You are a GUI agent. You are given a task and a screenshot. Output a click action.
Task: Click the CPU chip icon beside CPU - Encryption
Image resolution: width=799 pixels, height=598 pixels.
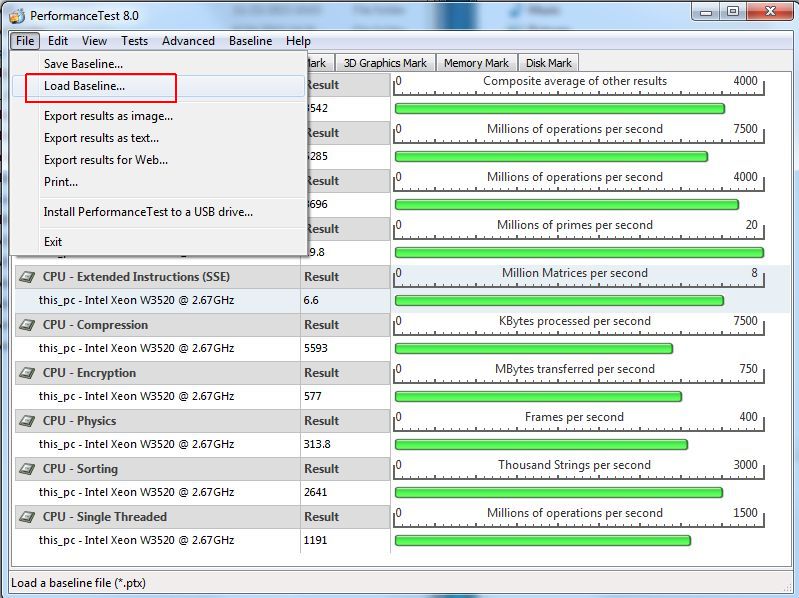coord(27,373)
